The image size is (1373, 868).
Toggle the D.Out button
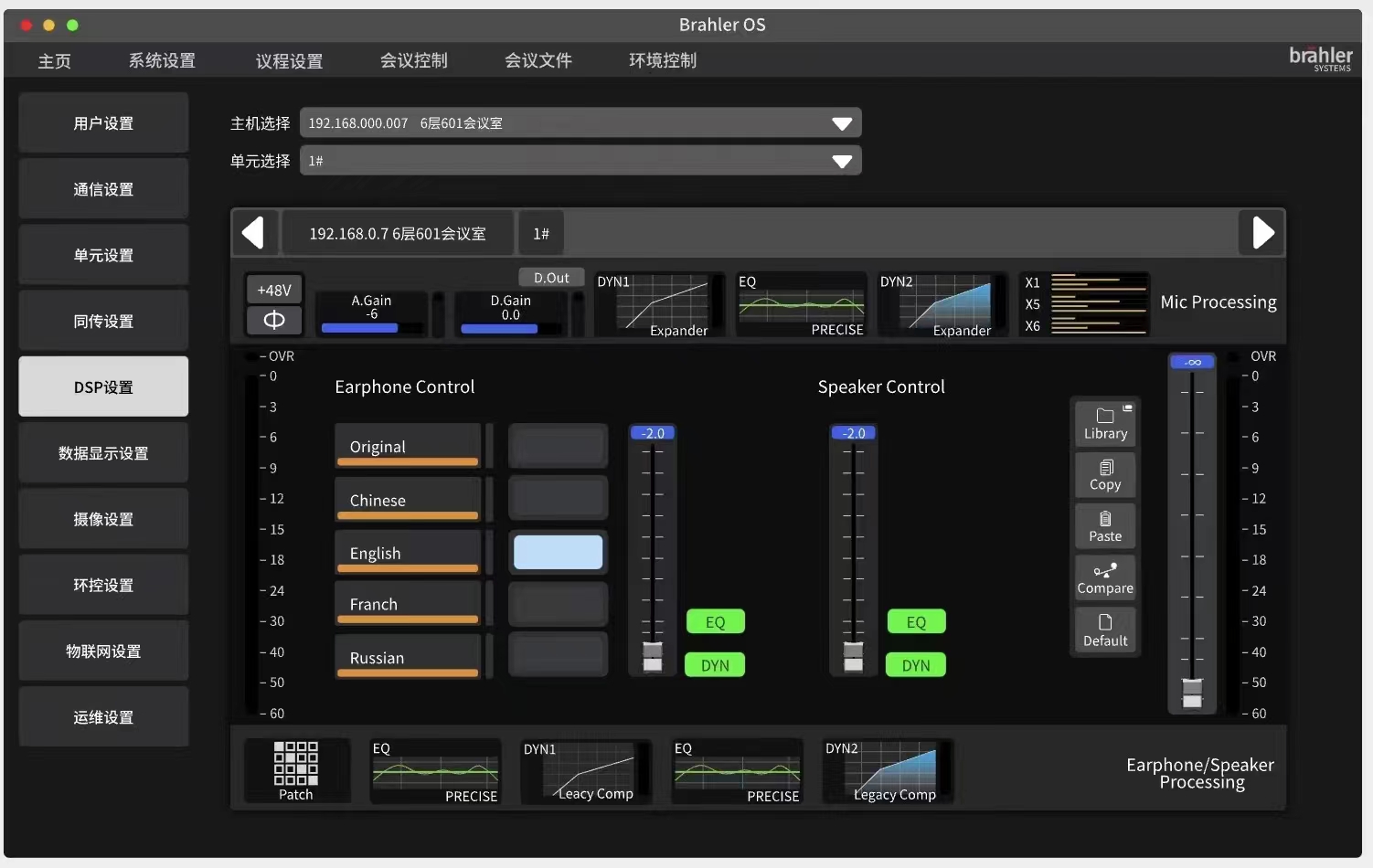(551, 278)
